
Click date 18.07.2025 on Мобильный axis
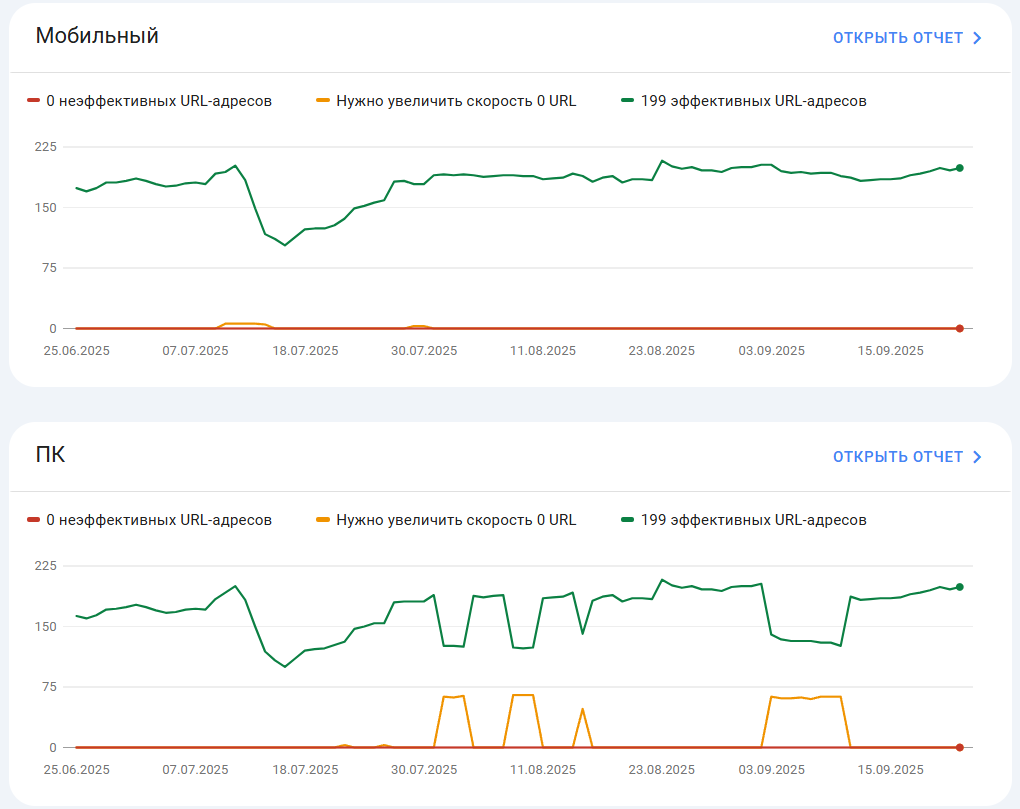305,351
